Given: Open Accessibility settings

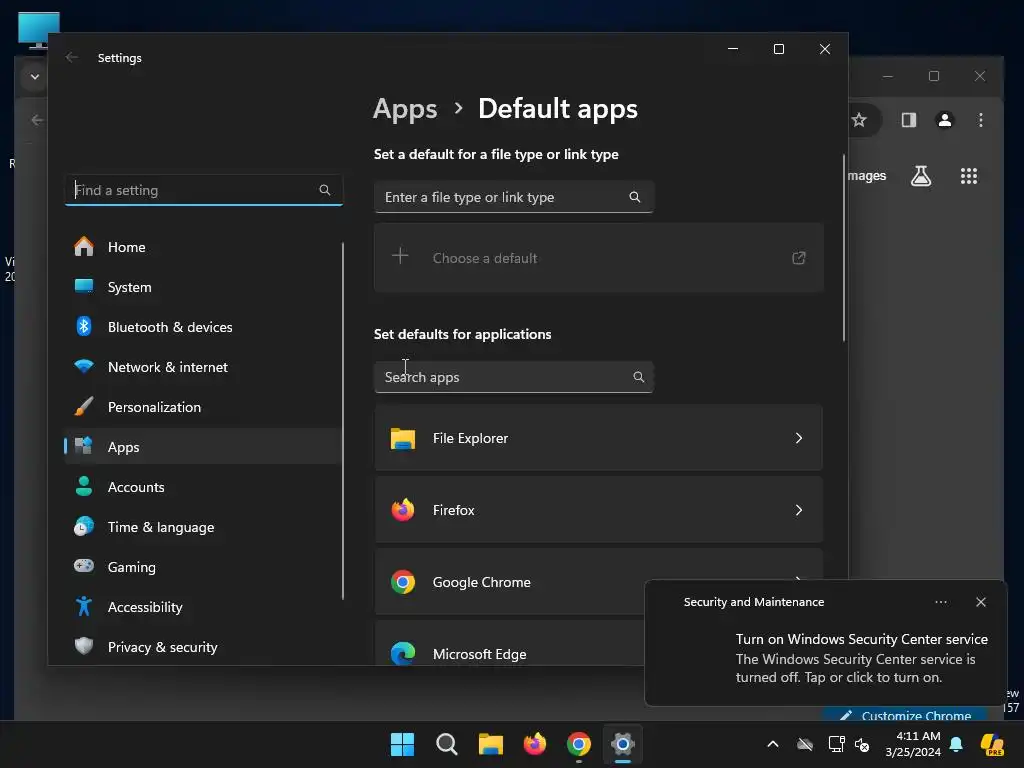Looking at the screenshot, I should coord(202,607).
